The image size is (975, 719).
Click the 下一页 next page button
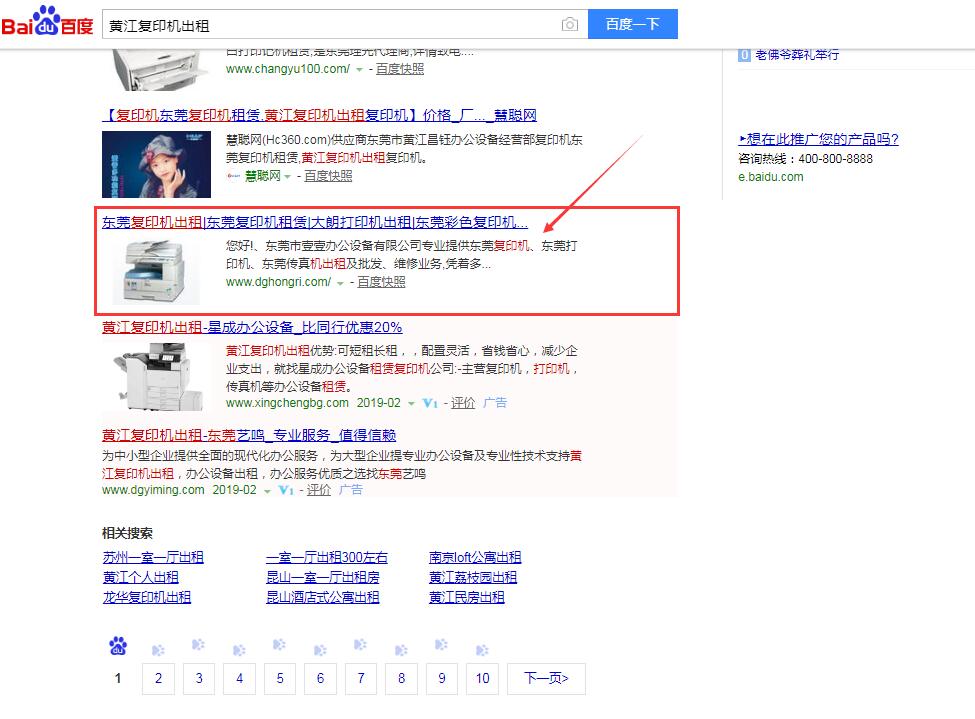tap(545, 678)
